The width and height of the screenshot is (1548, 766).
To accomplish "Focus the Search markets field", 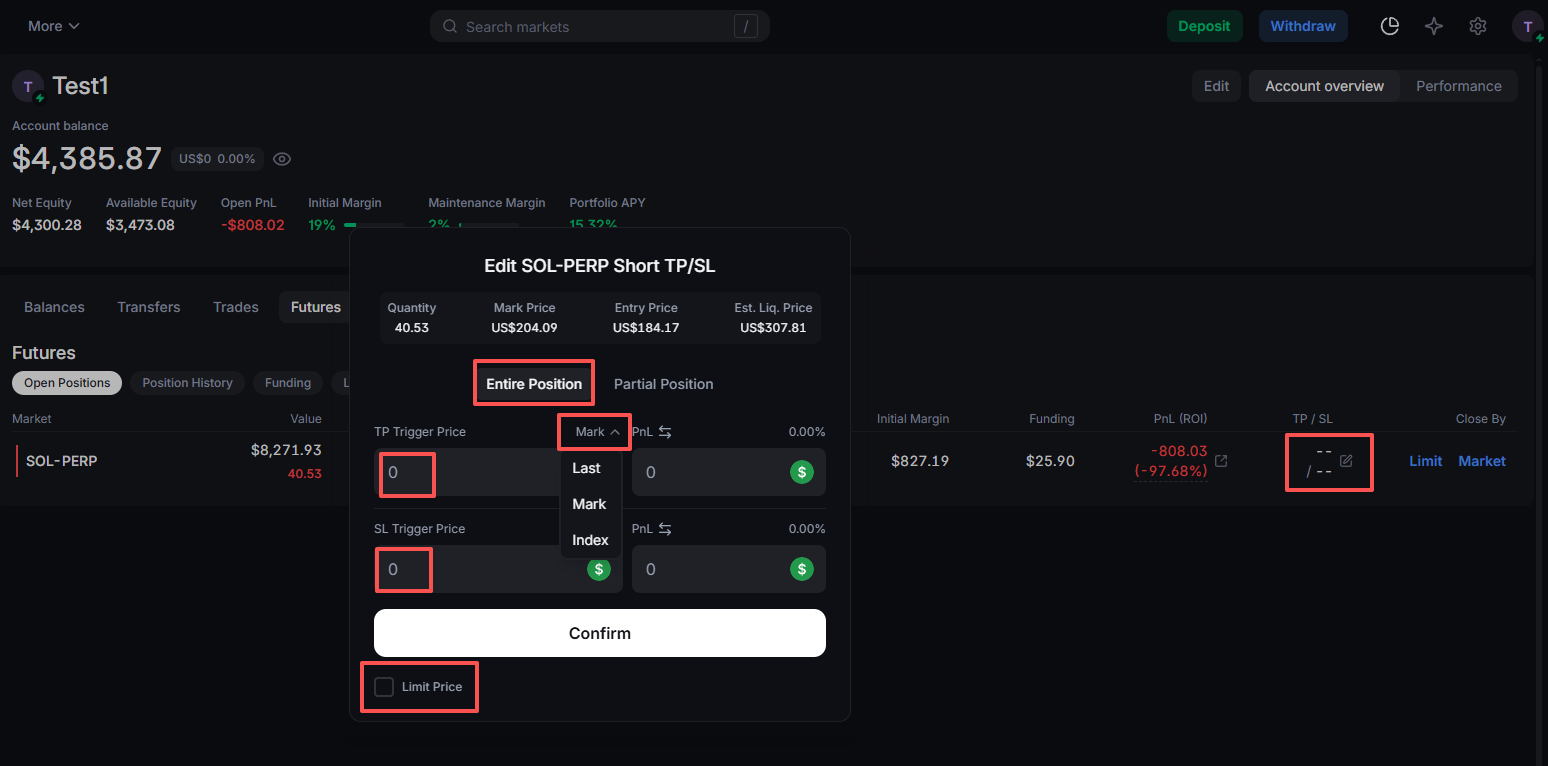I will tap(598, 27).
